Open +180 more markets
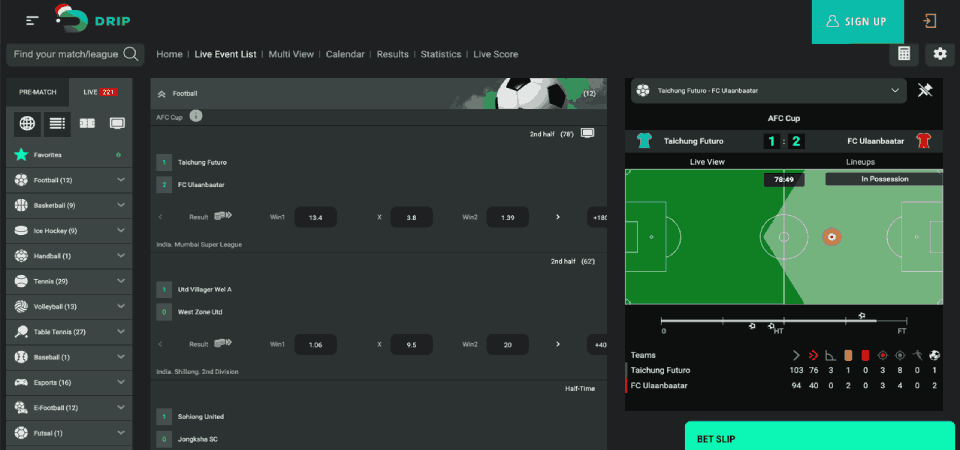This screenshot has width=960, height=450. coord(596,217)
